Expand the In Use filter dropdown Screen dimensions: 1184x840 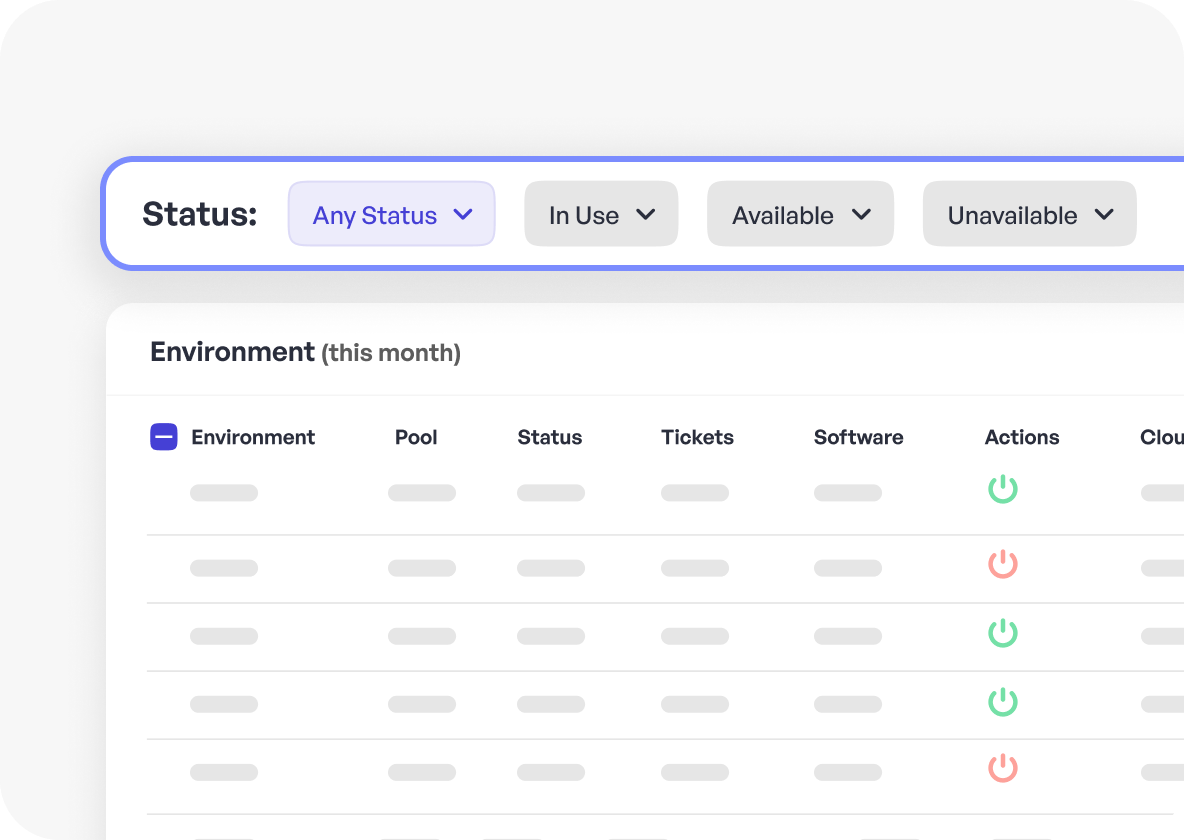click(601, 214)
